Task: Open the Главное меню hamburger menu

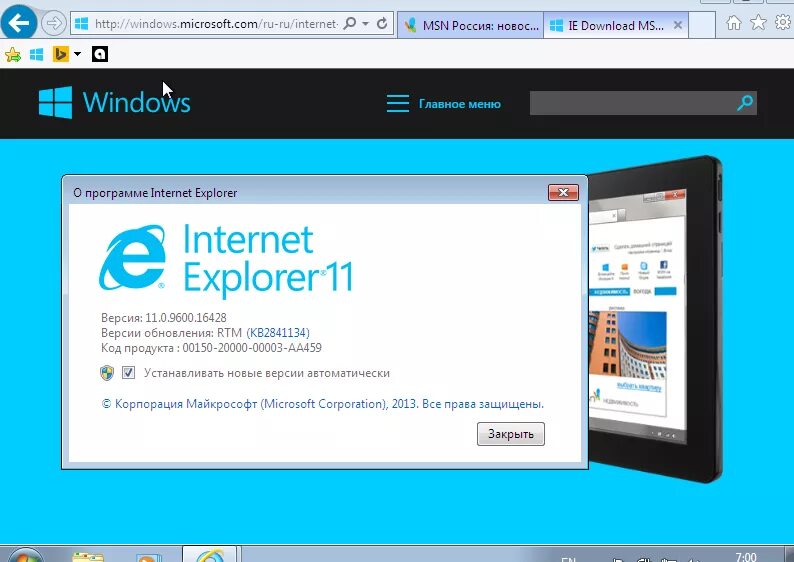Action: pos(444,103)
